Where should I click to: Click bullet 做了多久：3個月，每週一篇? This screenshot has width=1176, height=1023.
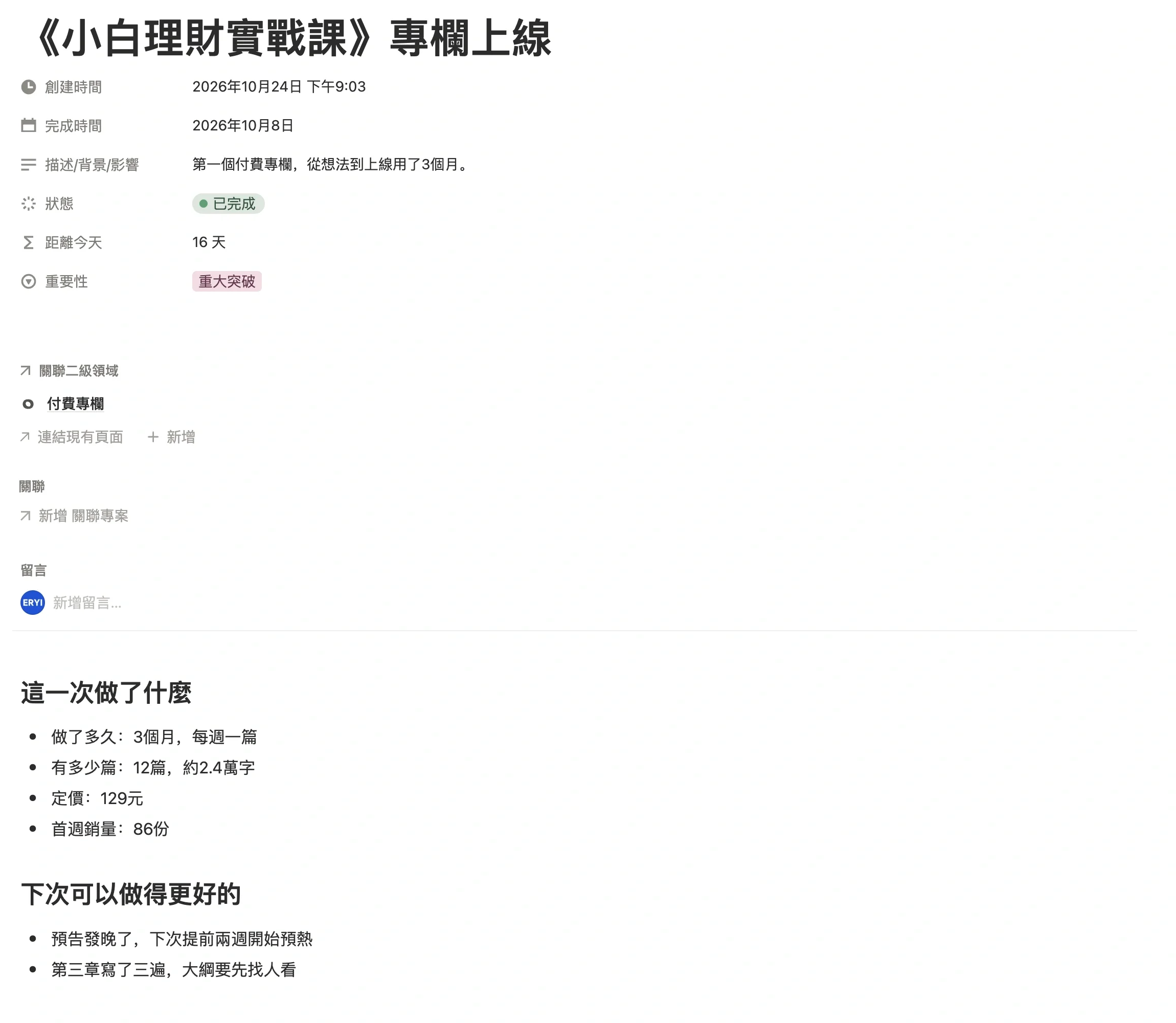click(154, 737)
